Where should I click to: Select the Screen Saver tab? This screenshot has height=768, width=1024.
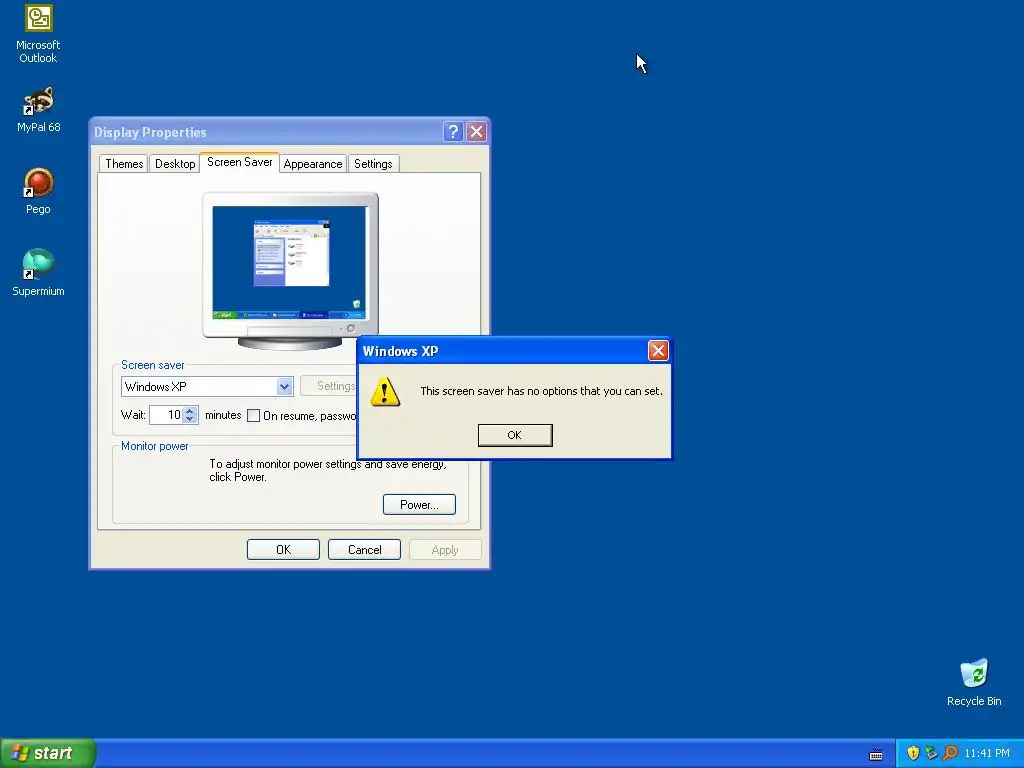pos(240,162)
